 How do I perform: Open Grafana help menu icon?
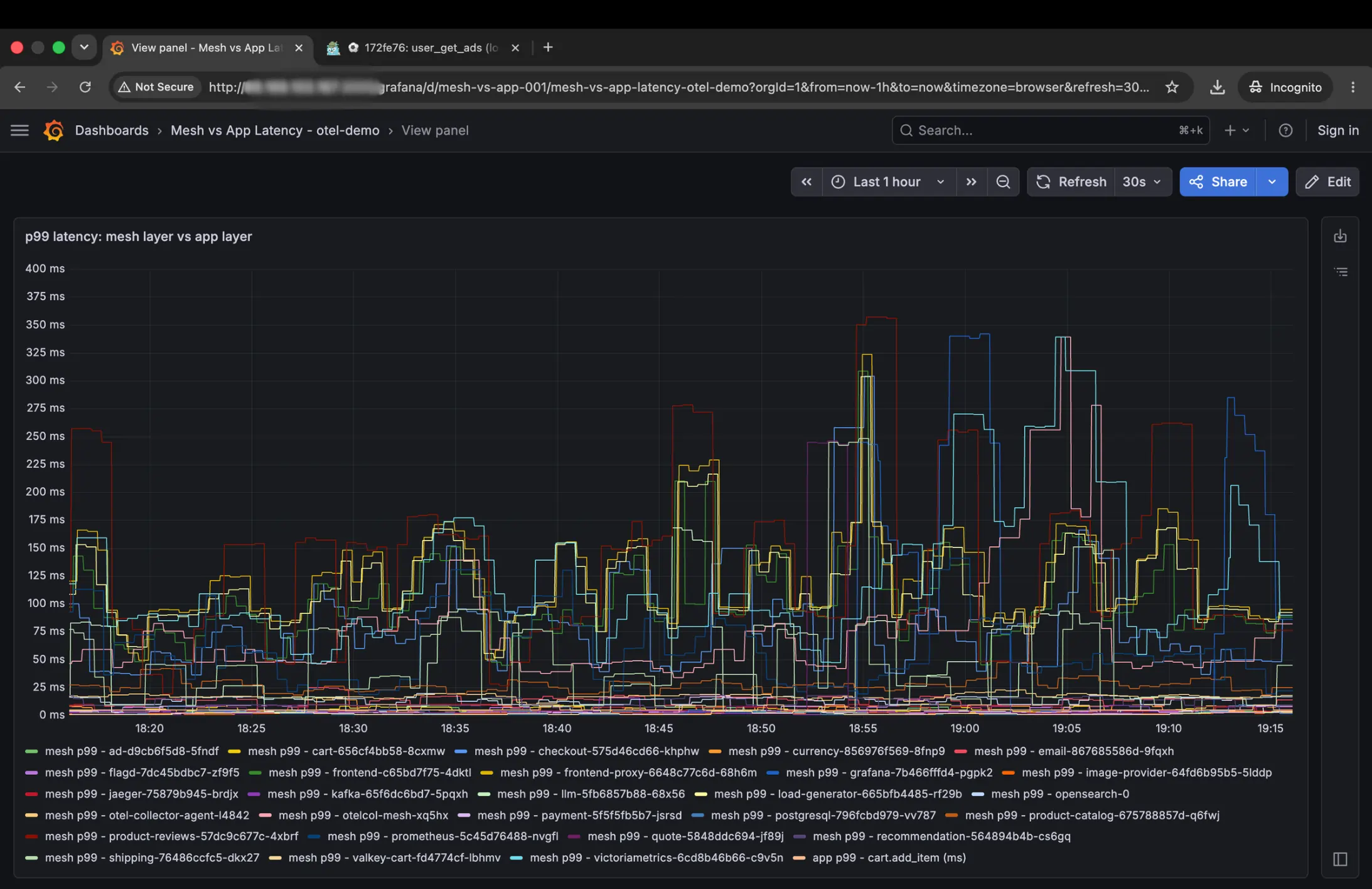pos(1285,131)
